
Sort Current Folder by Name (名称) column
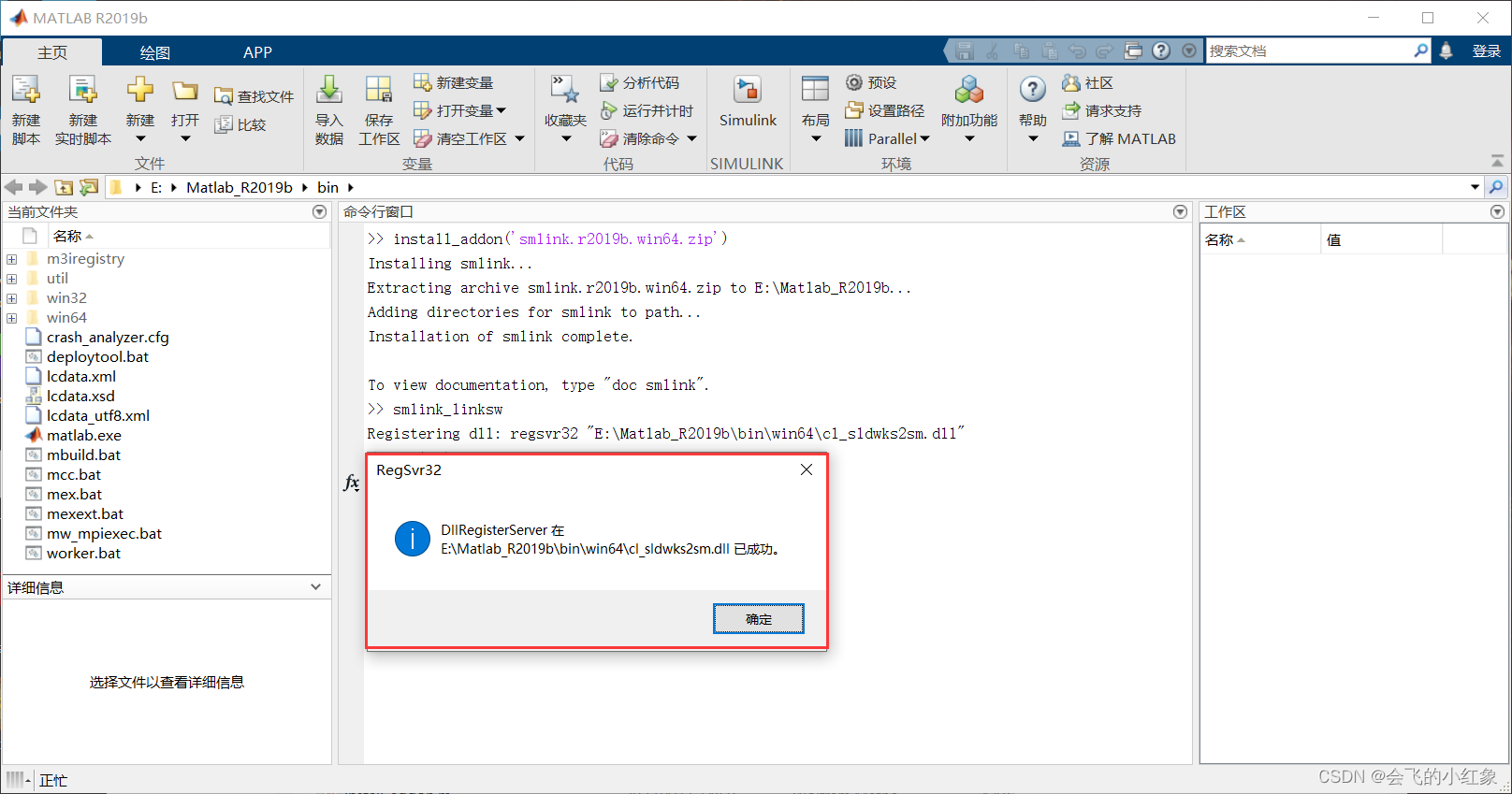coord(73,236)
